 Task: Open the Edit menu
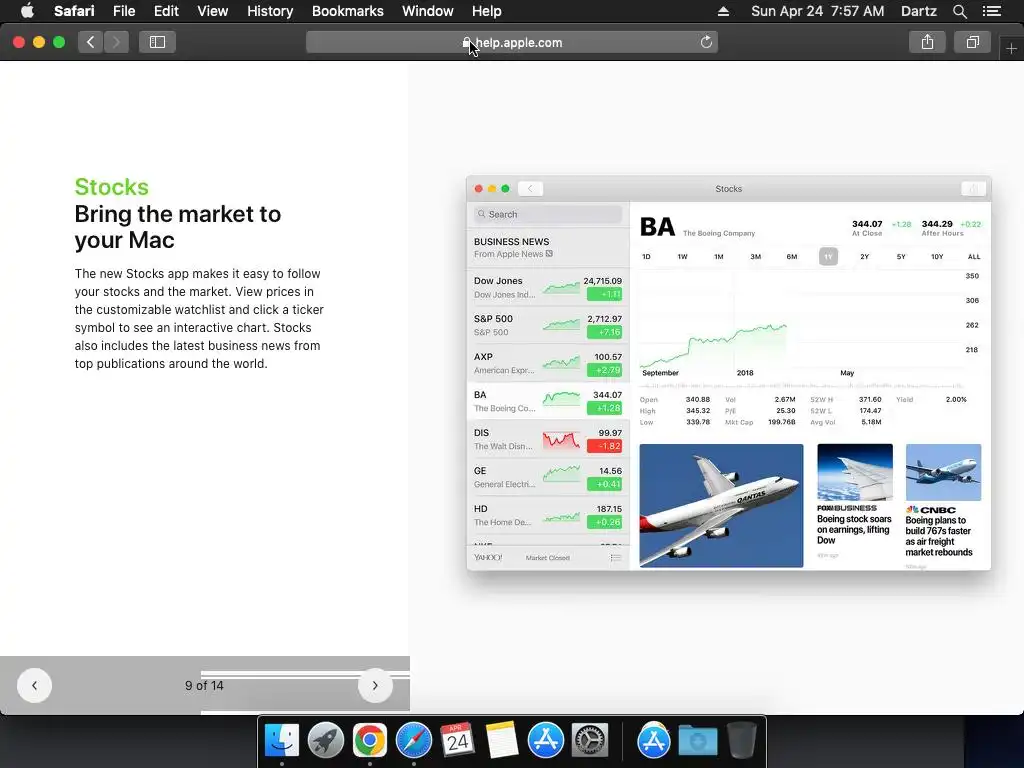tap(166, 11)
